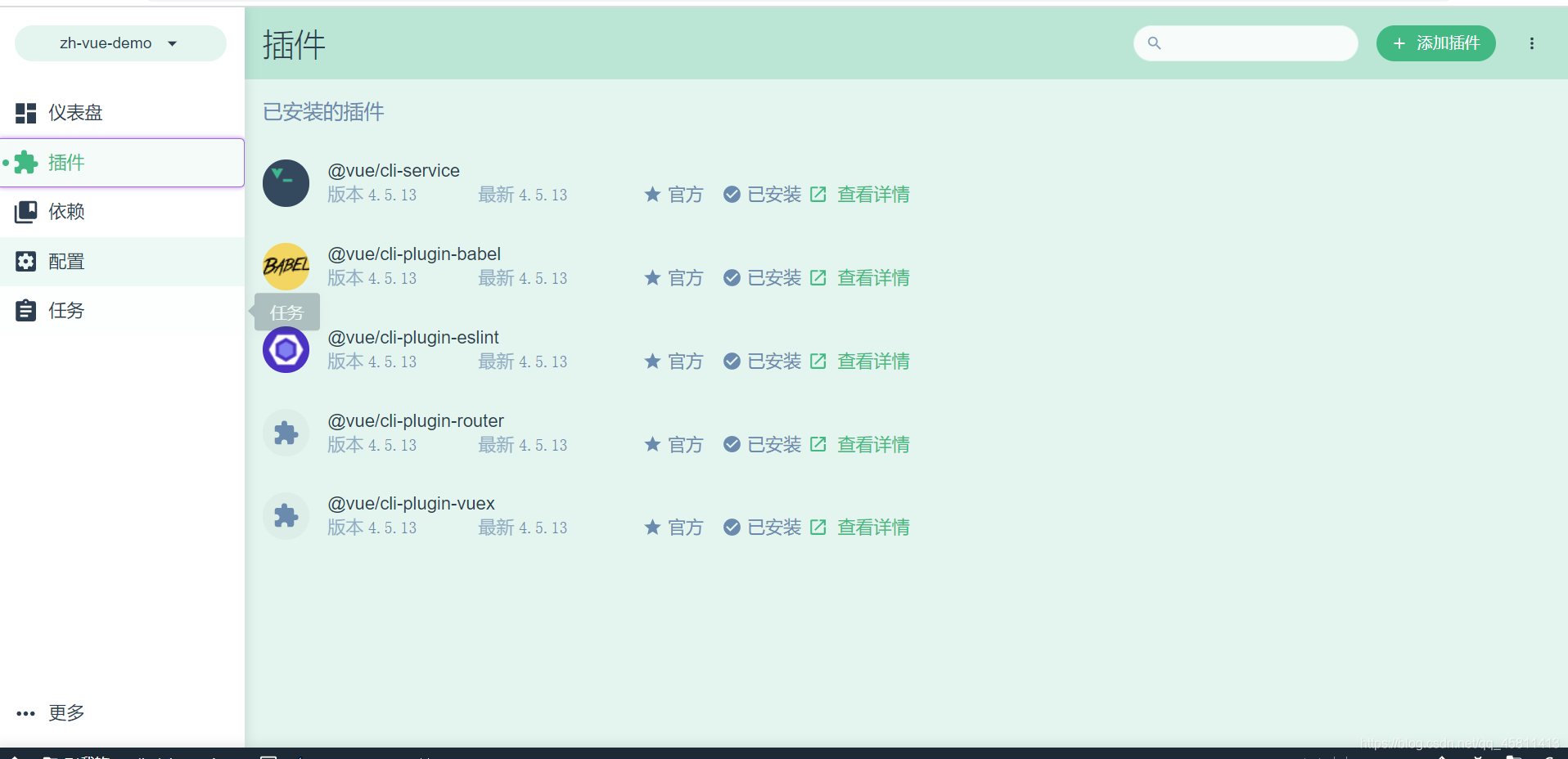This screenshot has width=1568, height=759.
Task: Open 查看详情 for cli-plugin-babel
Action: (x=873, y=278)
